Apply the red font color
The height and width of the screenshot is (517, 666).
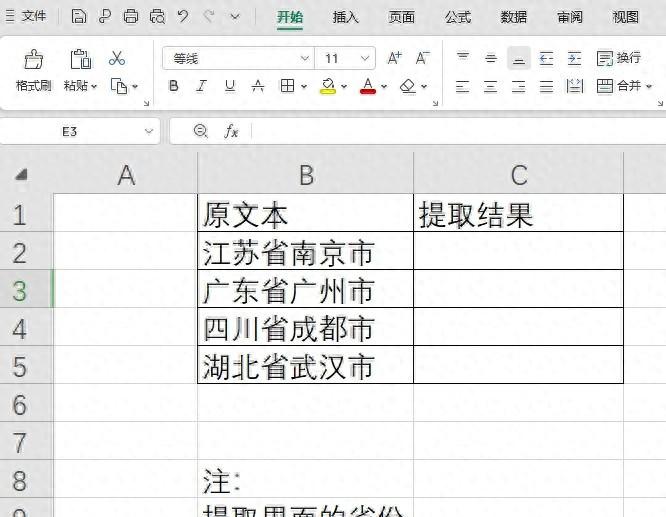(368, 86)
